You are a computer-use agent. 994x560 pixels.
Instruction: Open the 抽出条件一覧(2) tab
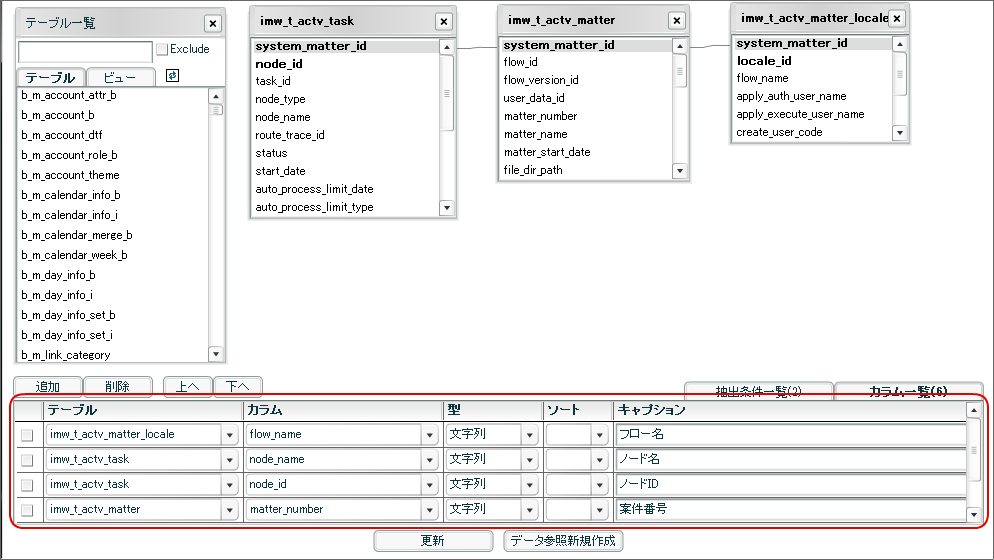pyautogui.click(x=758, y=391)
